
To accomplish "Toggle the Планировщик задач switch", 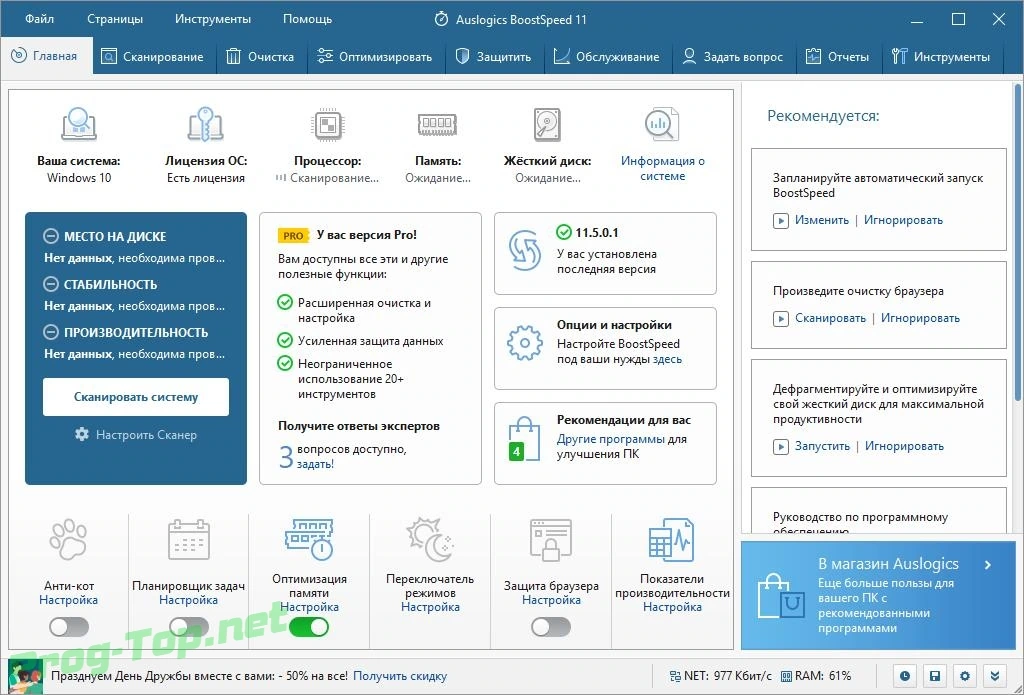I will point(189,627).
